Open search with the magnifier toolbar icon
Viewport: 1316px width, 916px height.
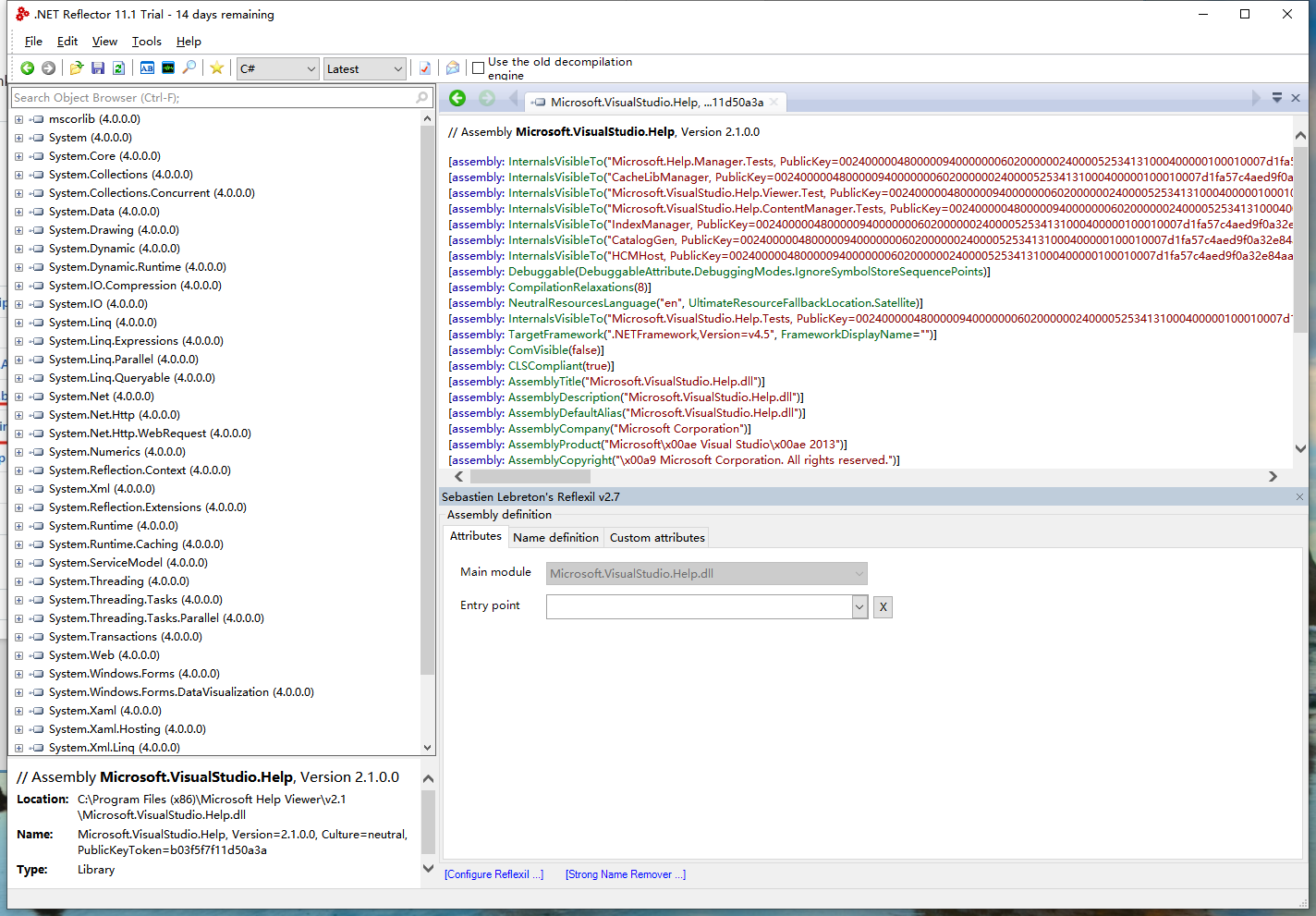pos(189,68)
